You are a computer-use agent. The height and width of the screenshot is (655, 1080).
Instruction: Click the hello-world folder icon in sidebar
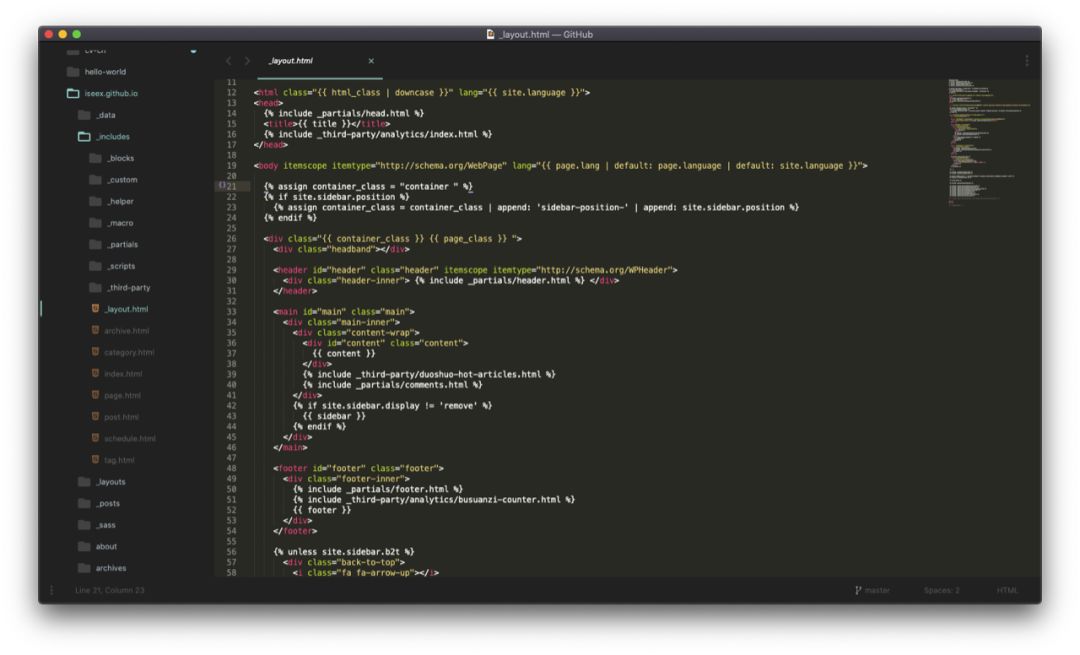pyautogui.click(x=72, y=72)
